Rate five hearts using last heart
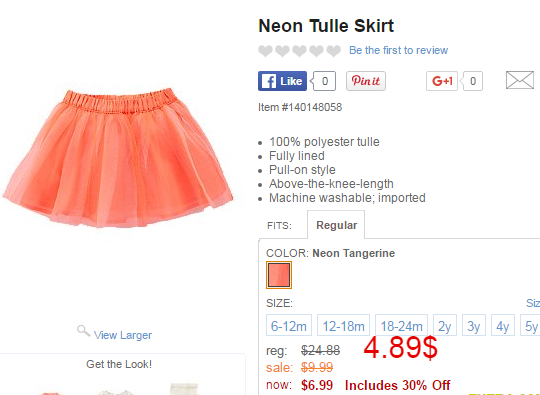Viewport: 540px width, 395px height. tap(333, 51)
